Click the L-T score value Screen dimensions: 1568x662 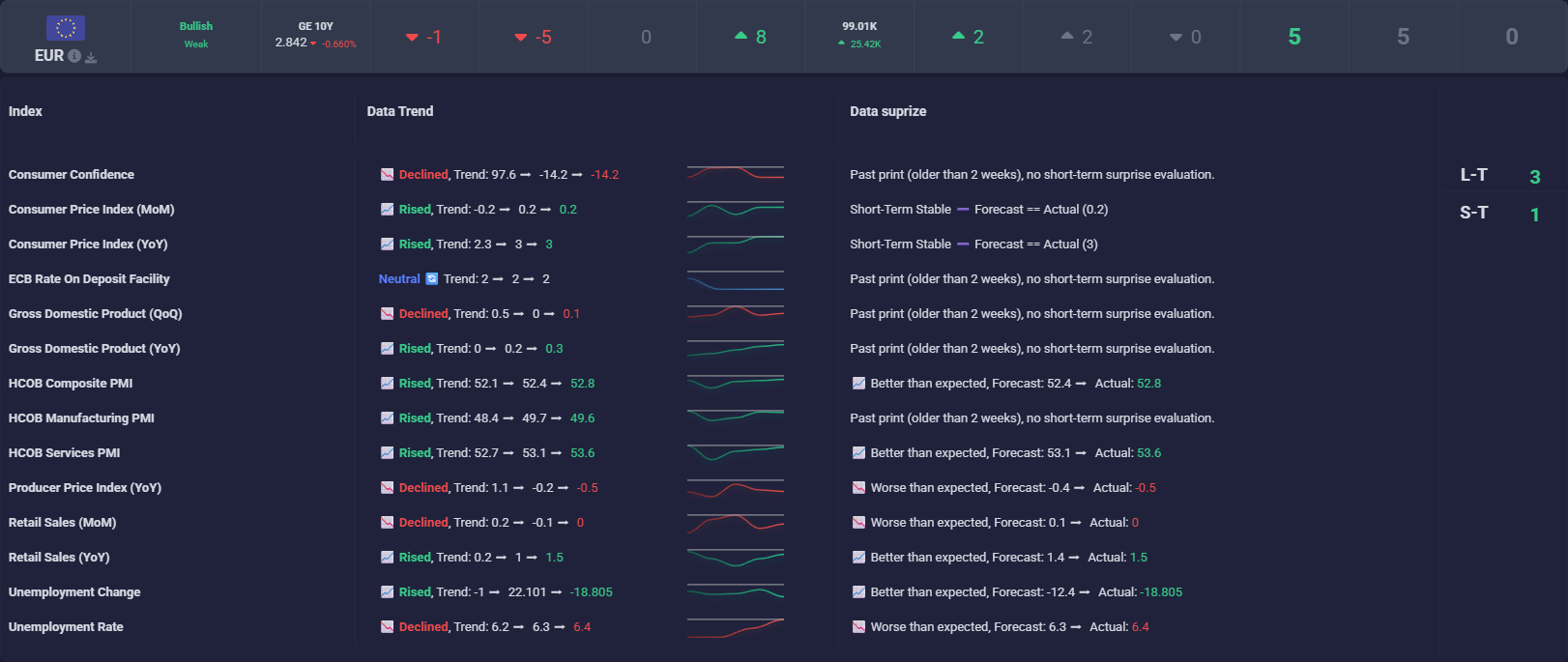[1534, 177]
